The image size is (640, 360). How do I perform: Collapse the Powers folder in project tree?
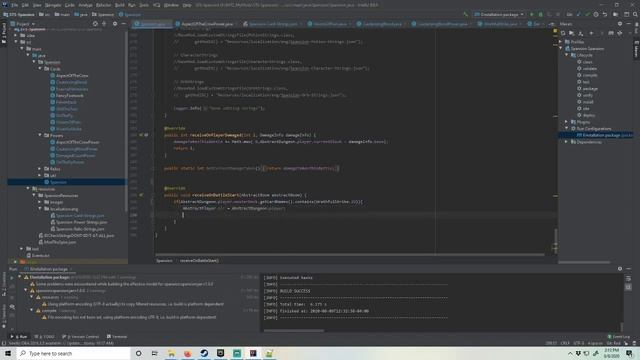[40, 135]
